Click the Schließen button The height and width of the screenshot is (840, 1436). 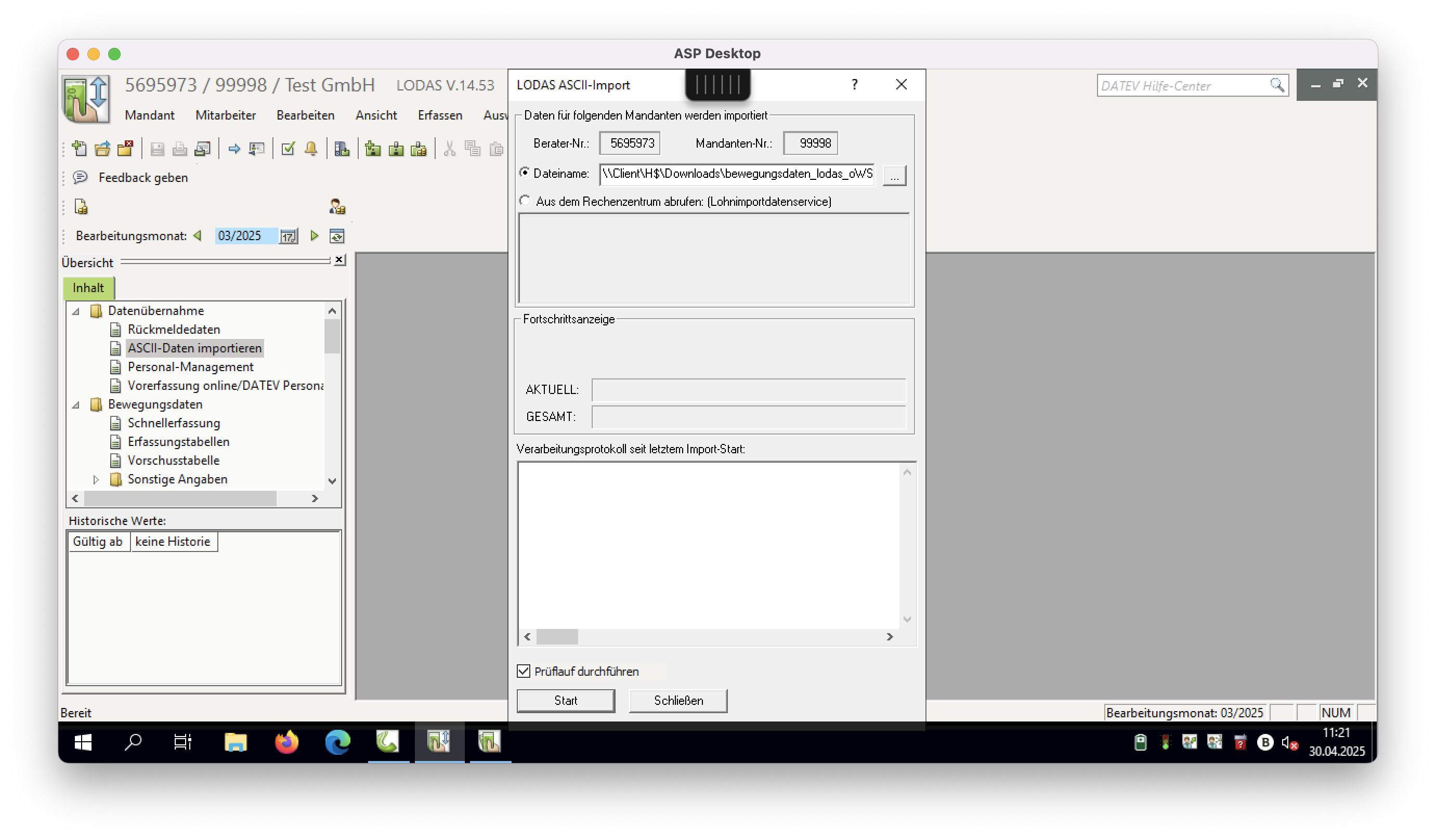pyautogui.click(x=678, y=700)
